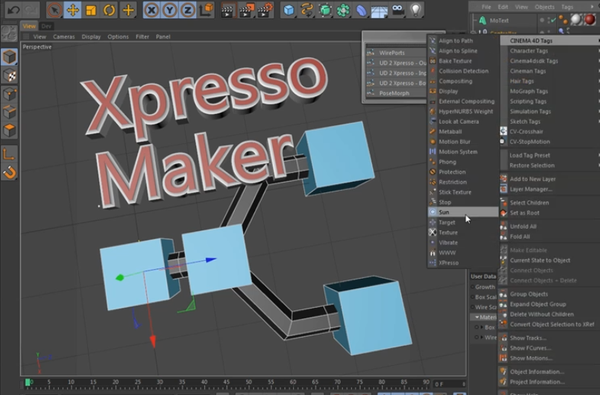Add a Camera from the toolbar

[398, 10]
